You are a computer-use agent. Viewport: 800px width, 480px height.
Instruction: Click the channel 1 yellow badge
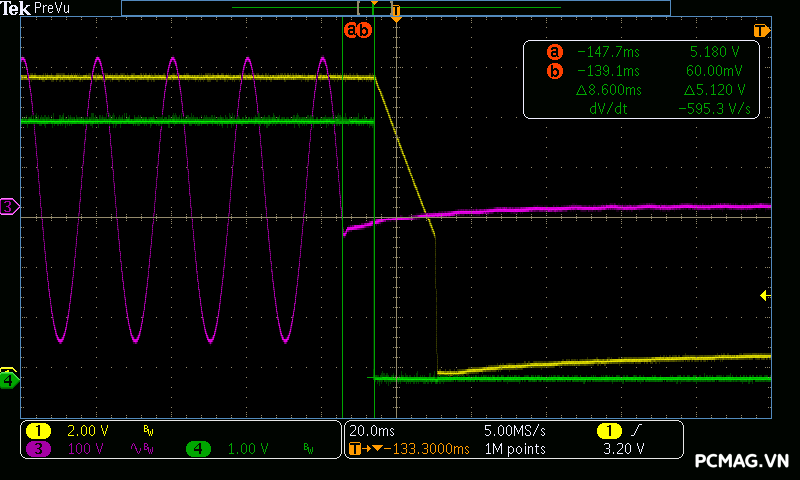(x=38, y=430)
